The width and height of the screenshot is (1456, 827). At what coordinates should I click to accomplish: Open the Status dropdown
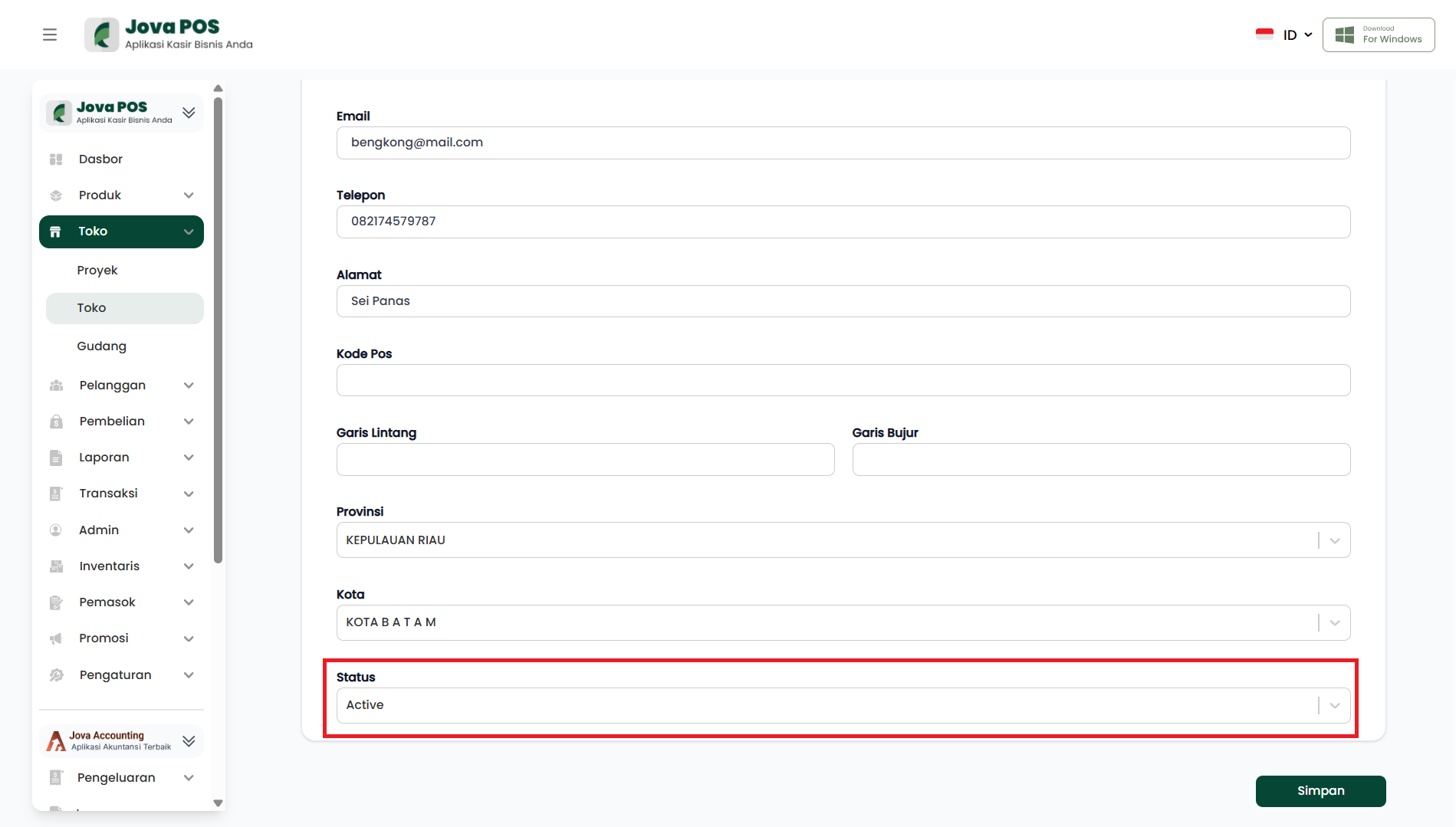1334,705
